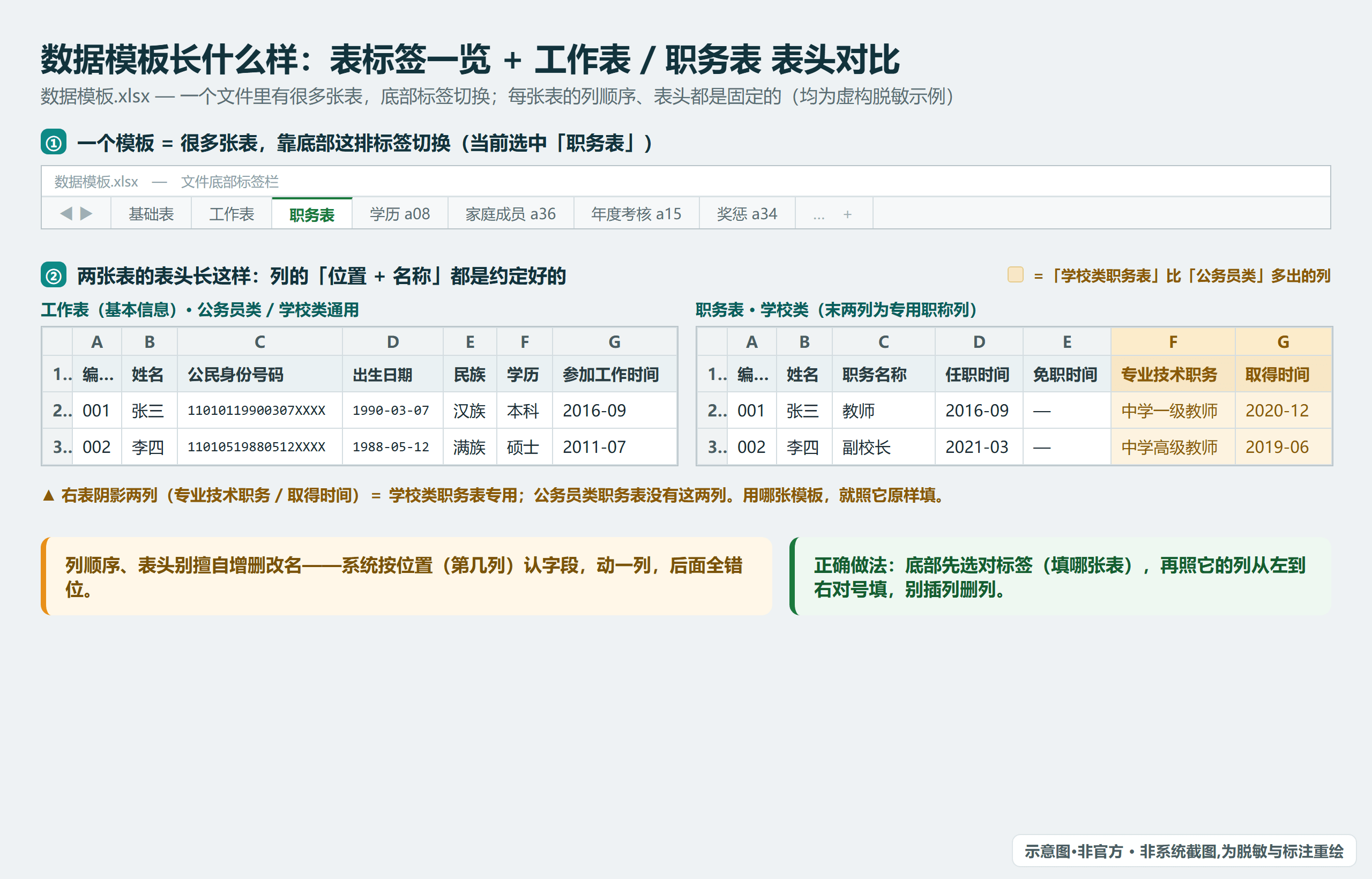Click the 专业技术职务 header cell
The image size is (1372, 879).
click(1173, 375)
